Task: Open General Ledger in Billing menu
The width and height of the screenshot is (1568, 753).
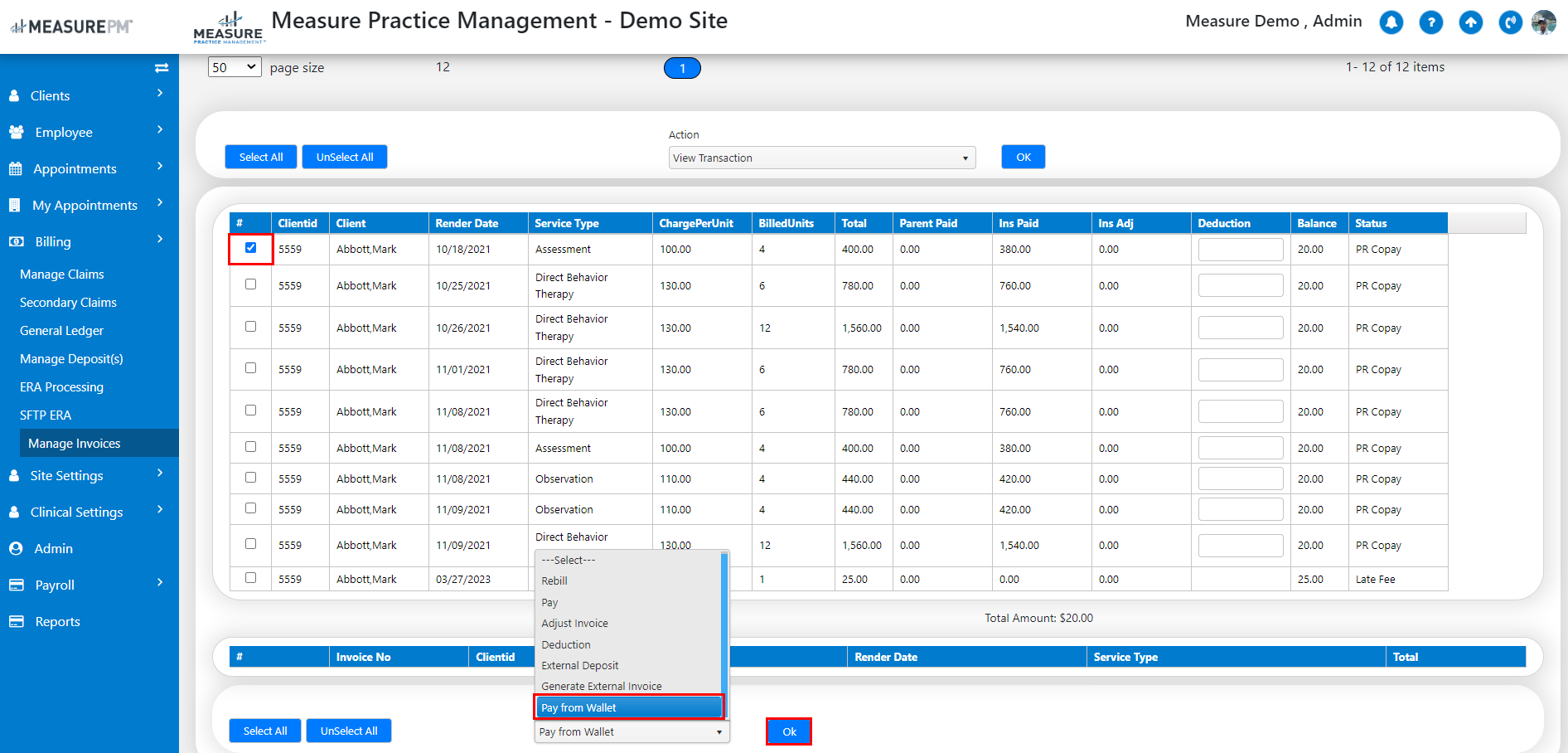Action: [62, 331]
